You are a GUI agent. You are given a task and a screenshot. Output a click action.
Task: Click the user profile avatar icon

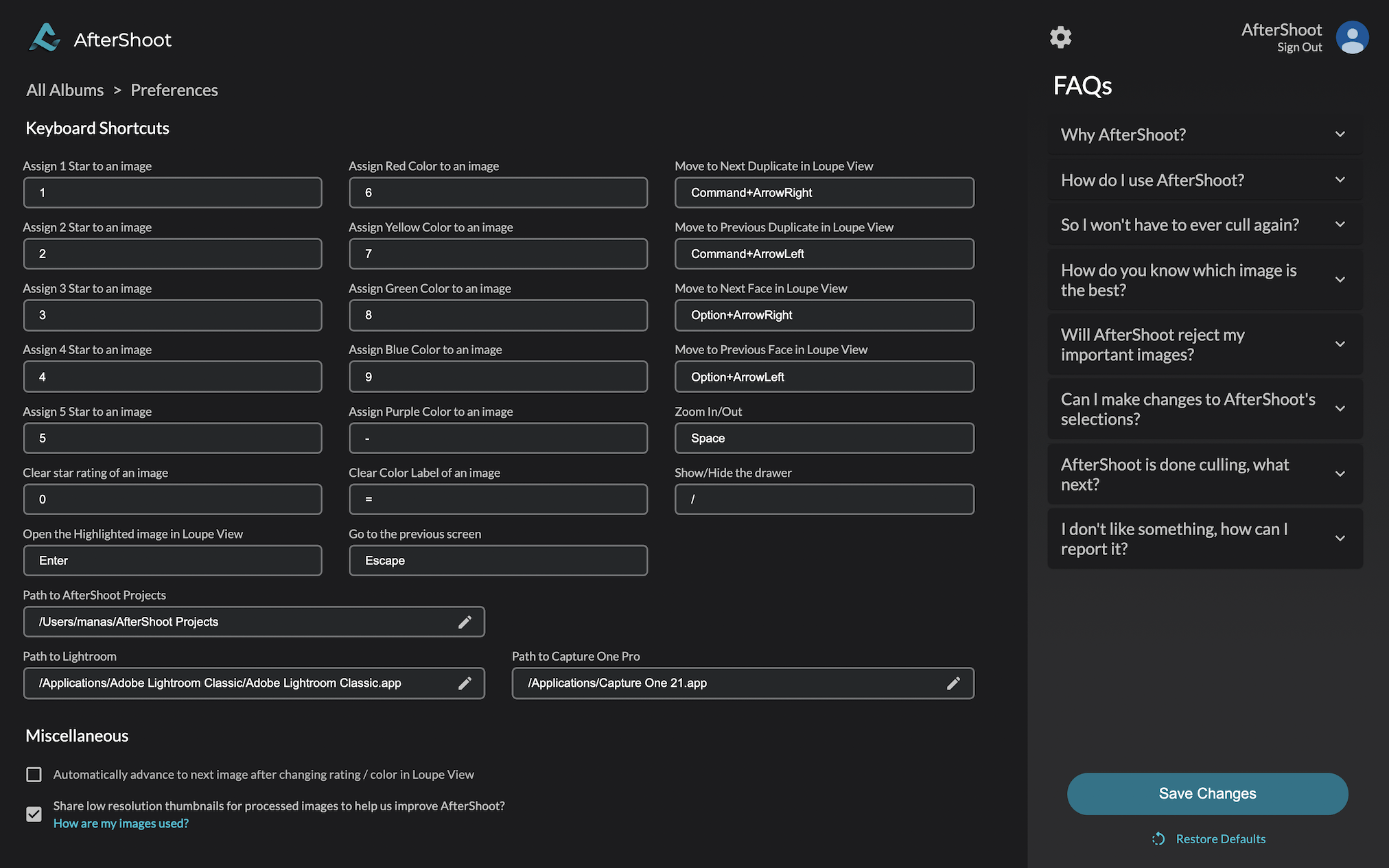1352,37
